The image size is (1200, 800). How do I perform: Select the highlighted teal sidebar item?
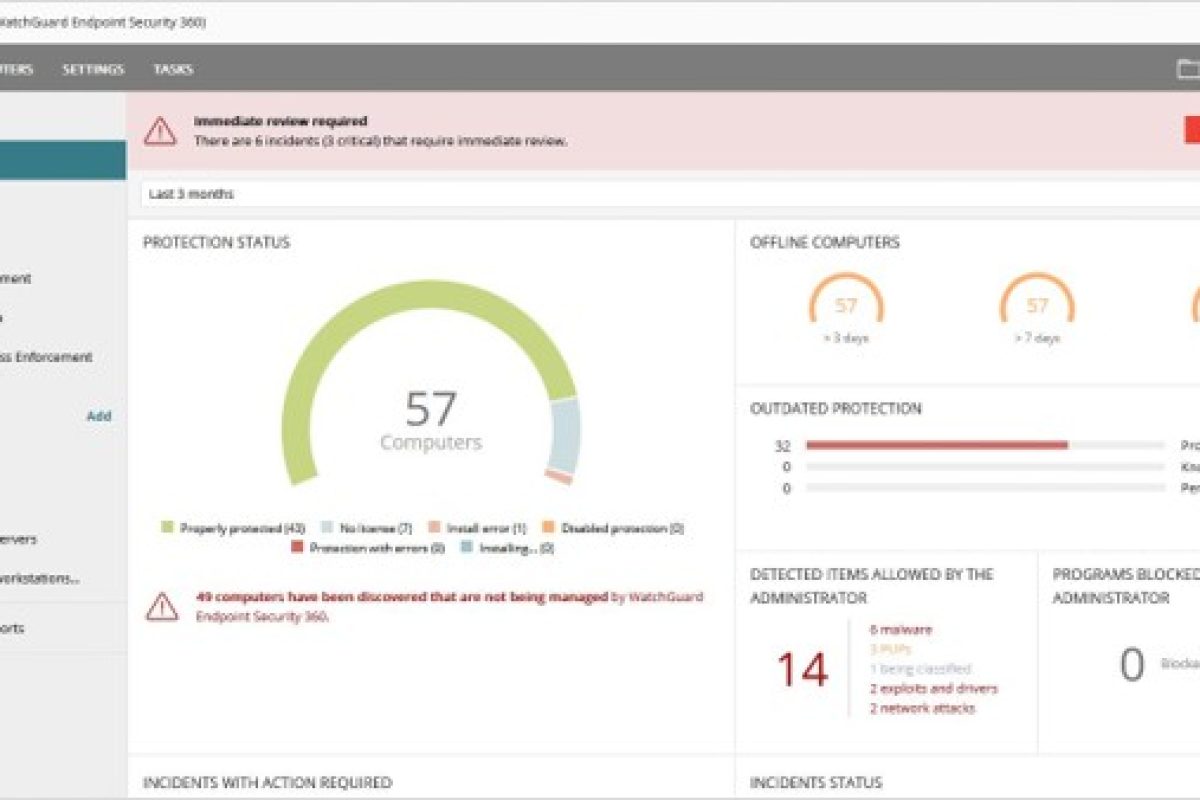63,160
